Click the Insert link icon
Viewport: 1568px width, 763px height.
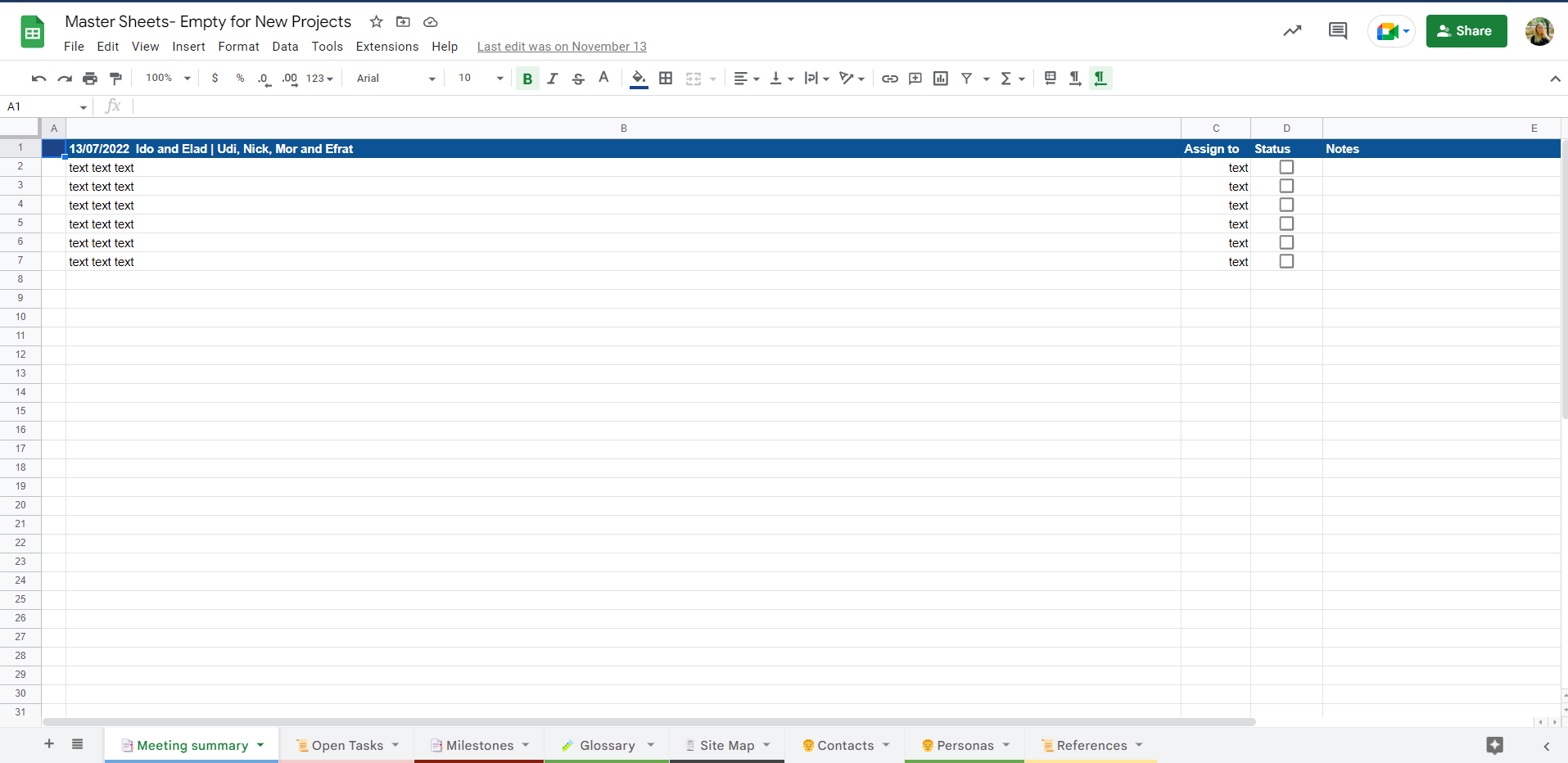click(x=890, y=79)
